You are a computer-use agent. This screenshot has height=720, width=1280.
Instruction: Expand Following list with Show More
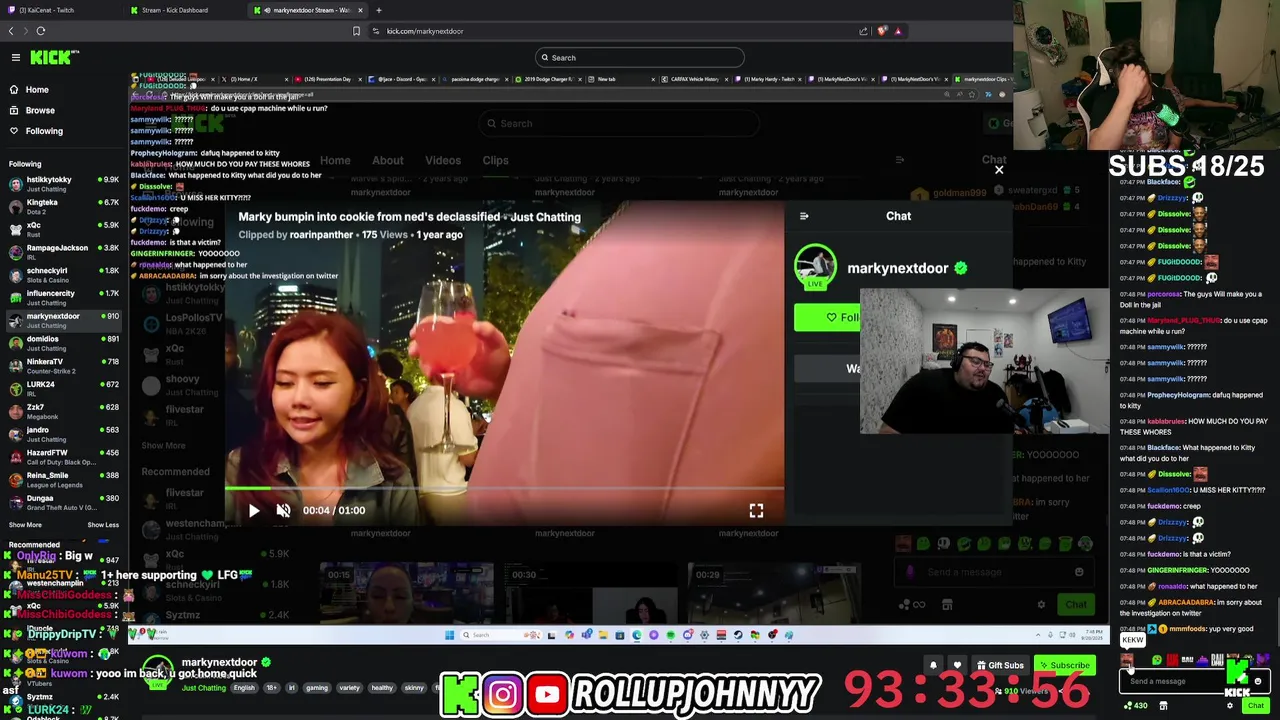click(x=25, y=525)
